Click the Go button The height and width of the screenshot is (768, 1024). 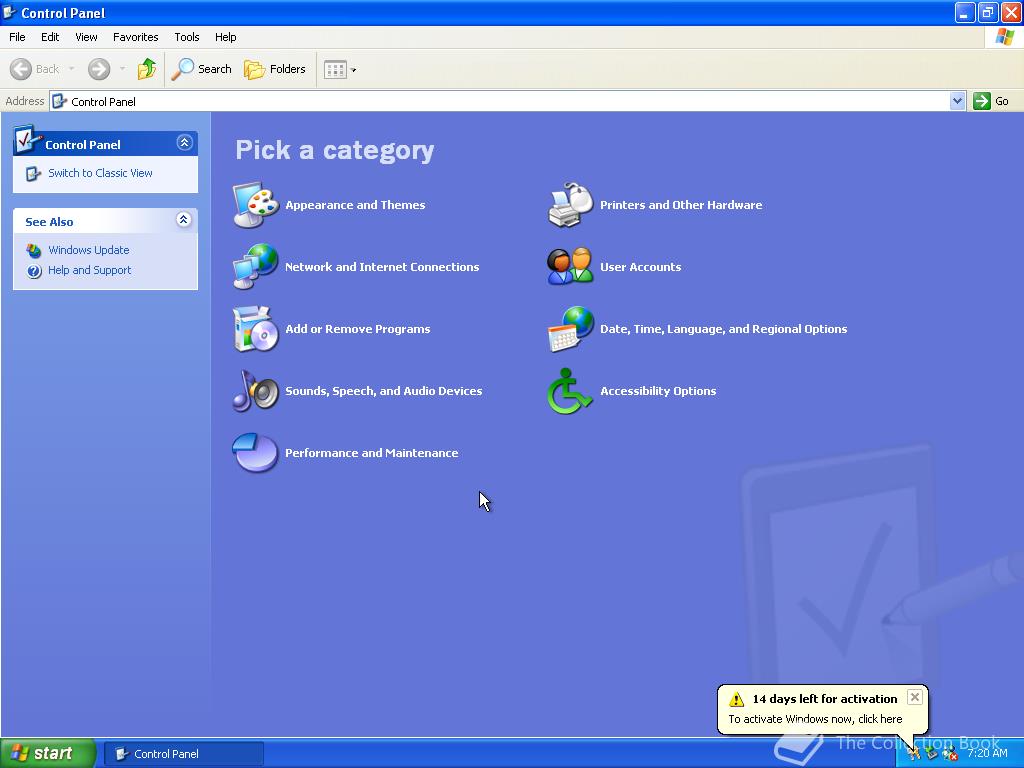[x=991, y=101]
